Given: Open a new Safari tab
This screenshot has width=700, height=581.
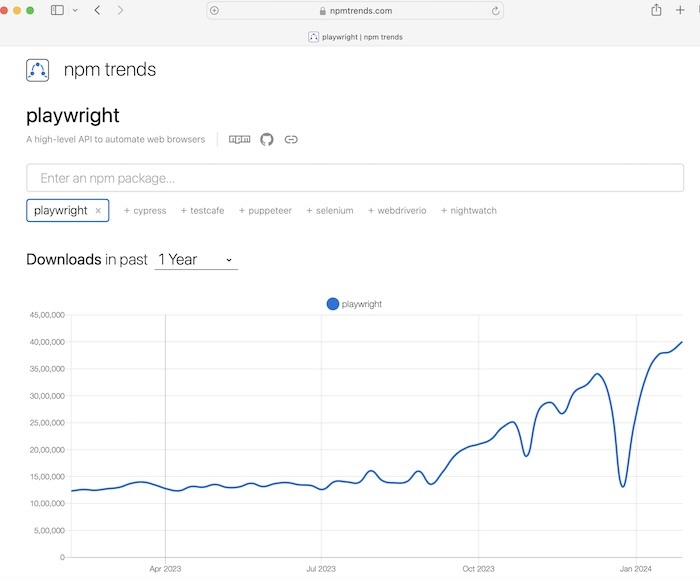Looking at the screenshot, I should tap(681, 10).
